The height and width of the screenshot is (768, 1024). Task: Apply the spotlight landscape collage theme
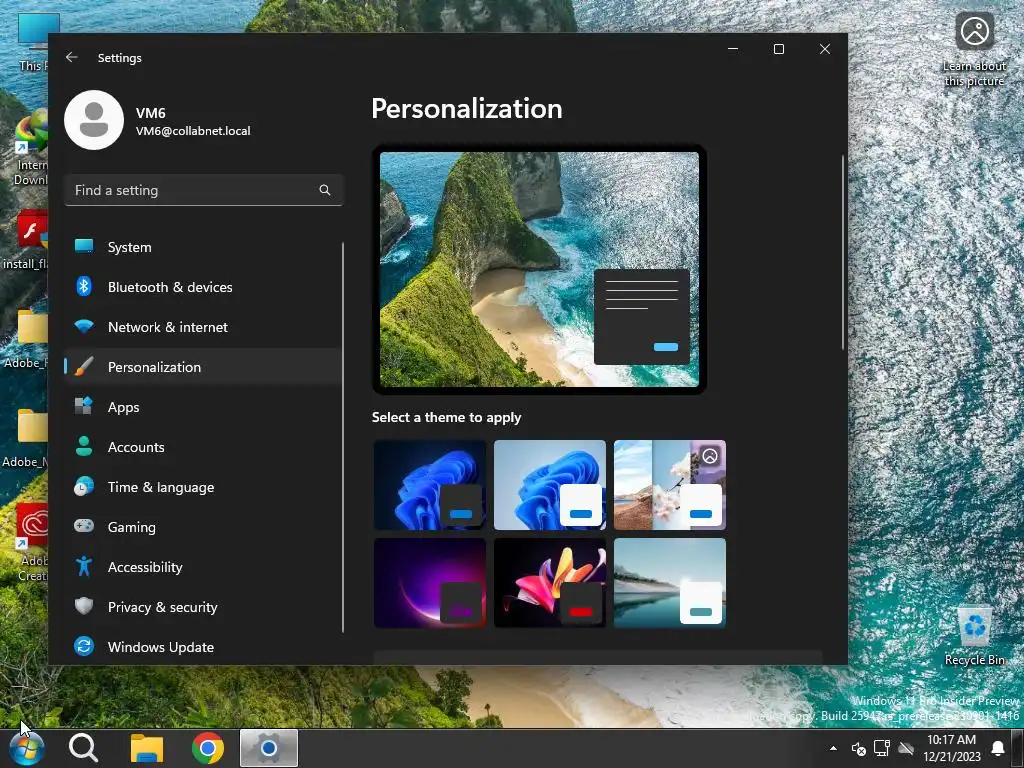tap(669, 485)
